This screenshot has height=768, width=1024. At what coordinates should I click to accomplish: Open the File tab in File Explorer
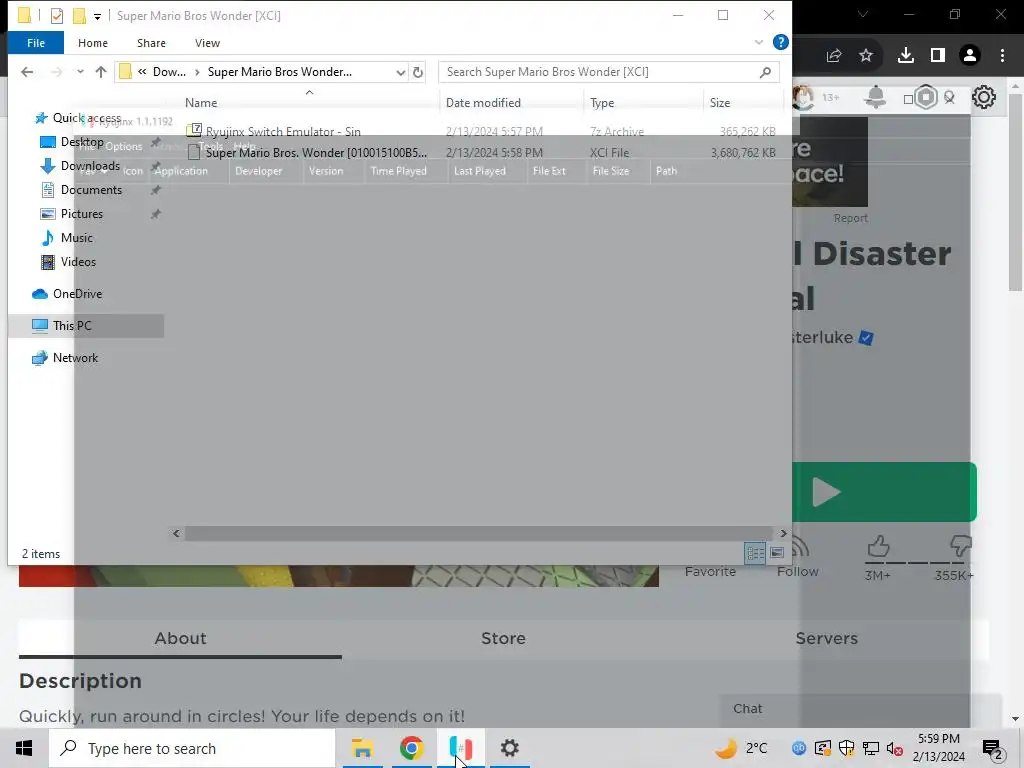[x=36, y=43]
